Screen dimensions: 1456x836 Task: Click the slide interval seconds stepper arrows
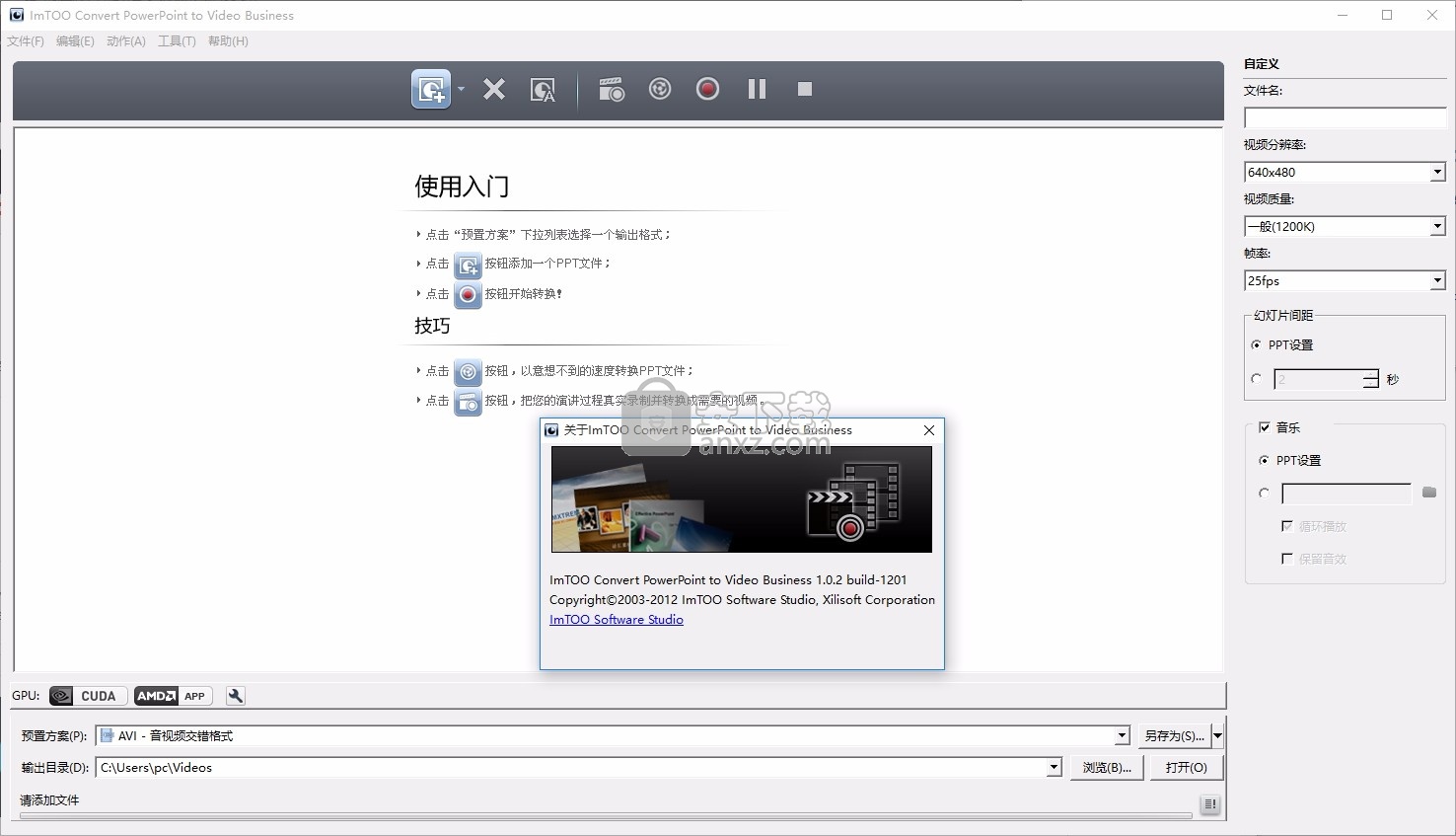tap(1371, 379)
